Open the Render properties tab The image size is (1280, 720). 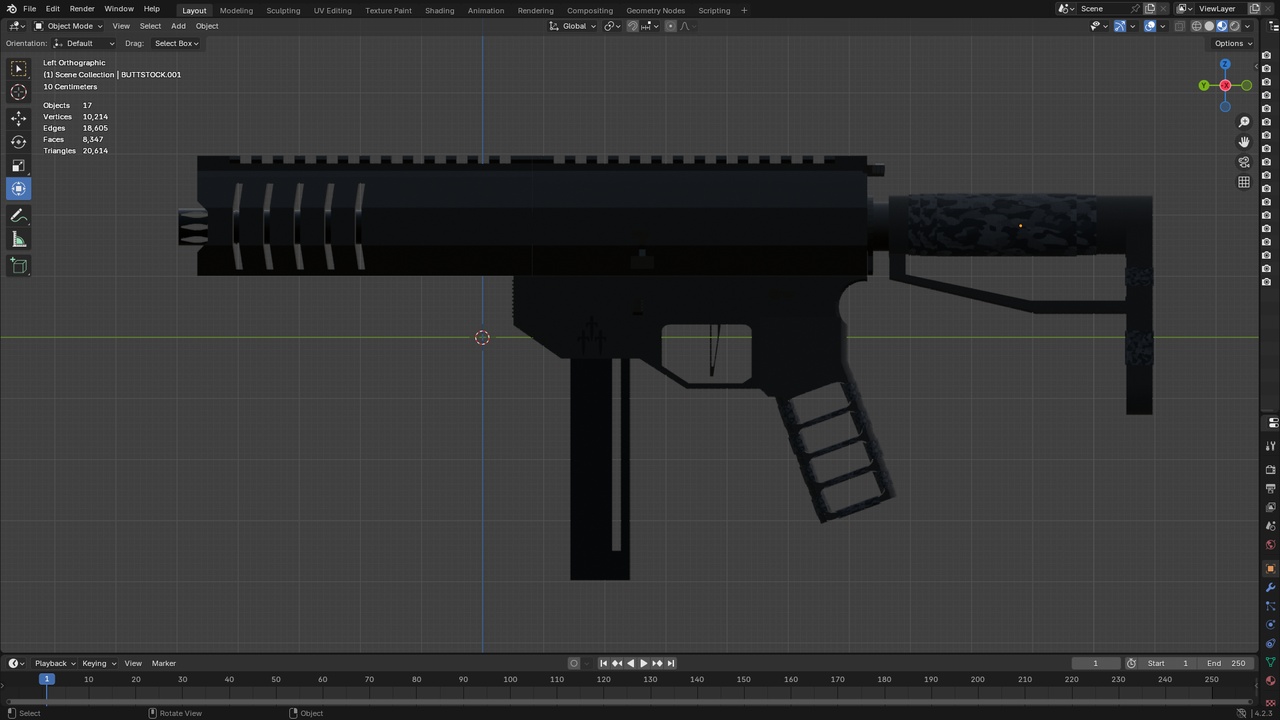tap(1271, 470)
